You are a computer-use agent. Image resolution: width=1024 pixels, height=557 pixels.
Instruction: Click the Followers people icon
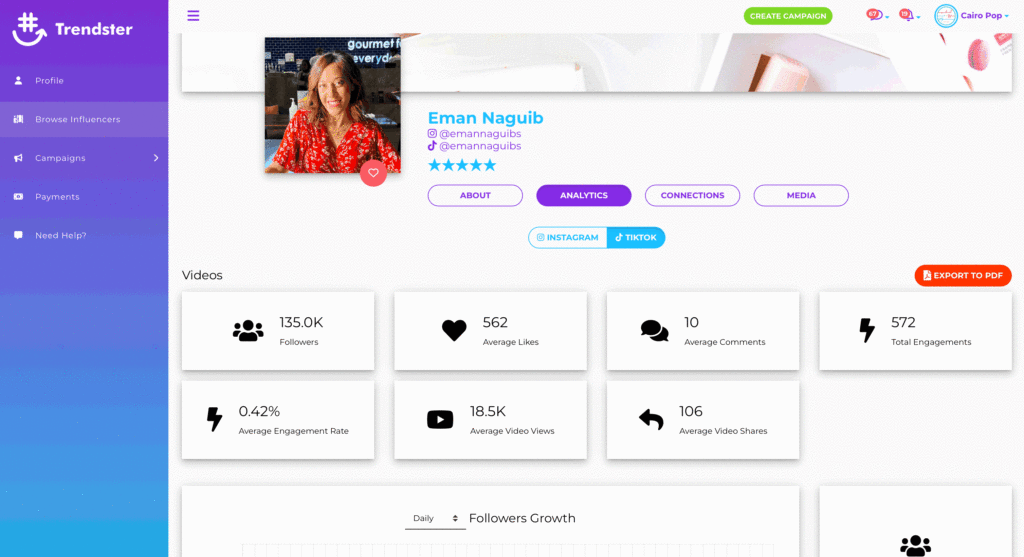[x=248, y=331]
